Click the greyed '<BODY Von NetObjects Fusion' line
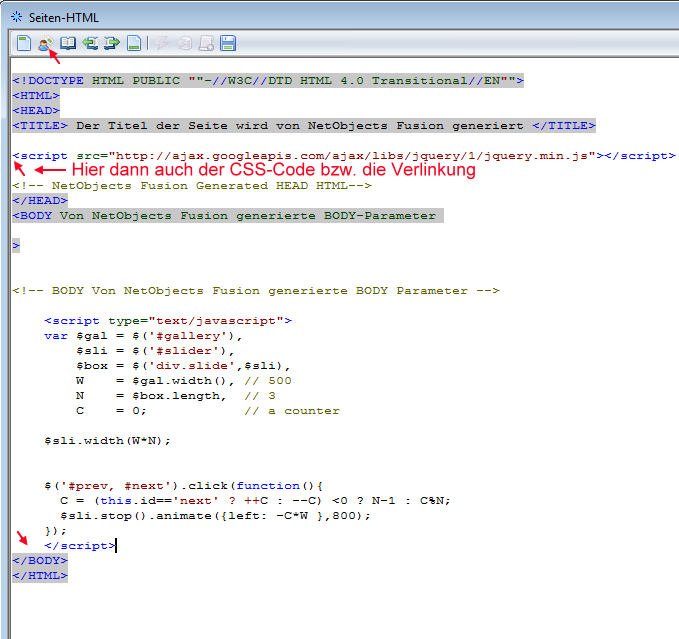679x639 pixels. (x=228, y=216)
